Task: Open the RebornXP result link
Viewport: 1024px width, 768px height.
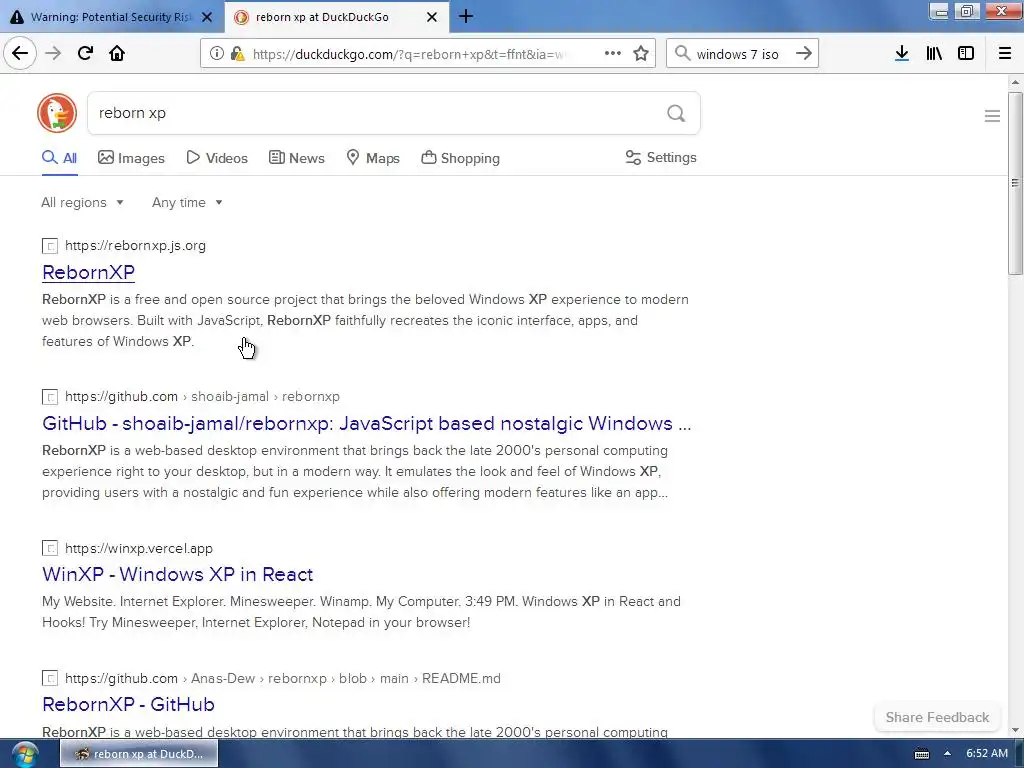Action: (88, 272)
